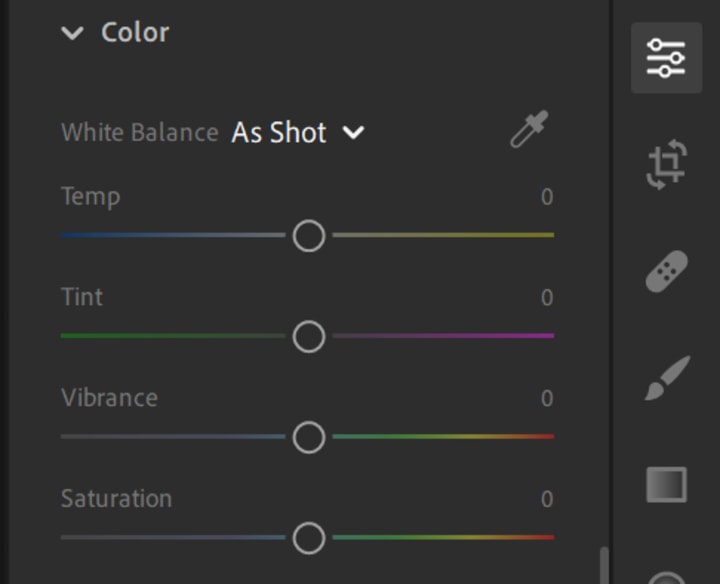Image resolution: width=720 pixels, height=584 pixels.
Task: Click the magenta end of Tint track
Action: point(545,336)
